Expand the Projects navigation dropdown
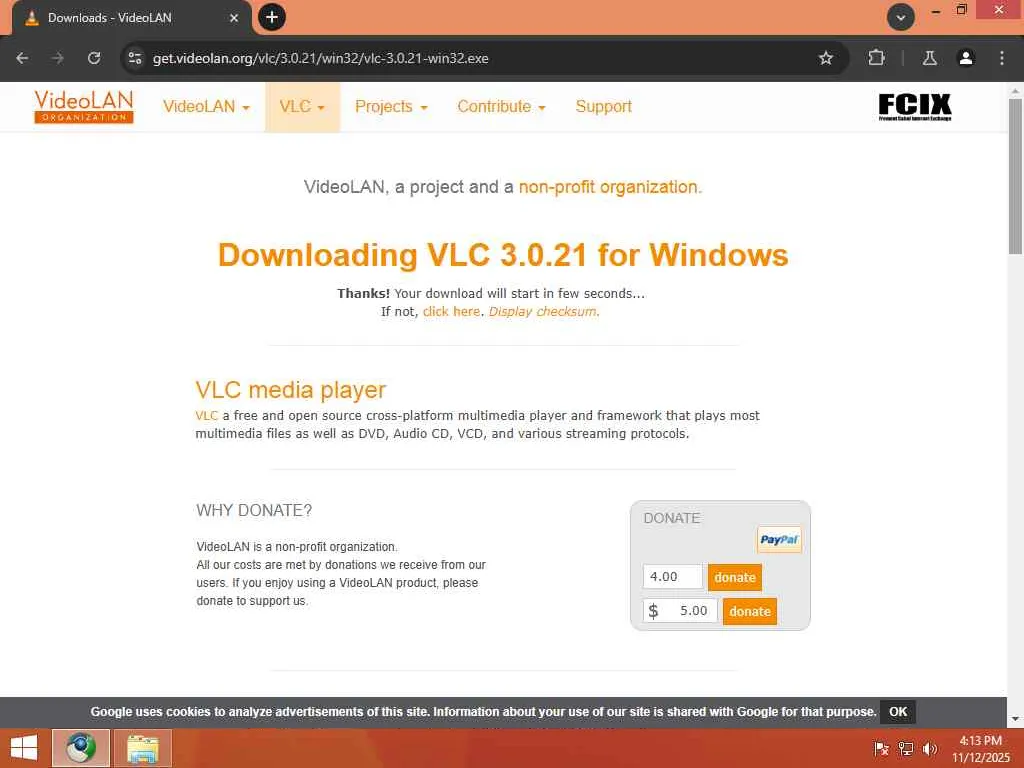This screenshot has width=1024, height=768. tap(391, 106)
